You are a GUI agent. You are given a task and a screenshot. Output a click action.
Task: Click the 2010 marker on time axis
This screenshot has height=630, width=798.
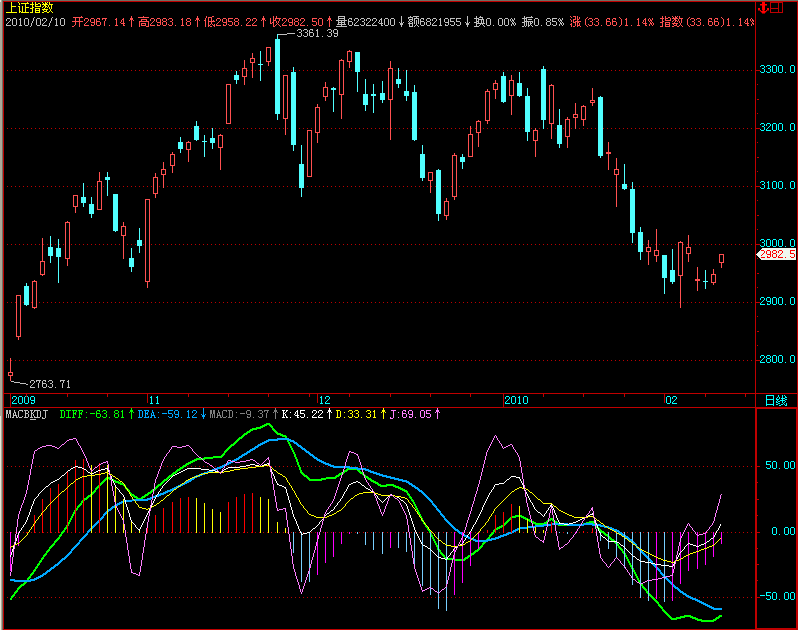[516, 400]
